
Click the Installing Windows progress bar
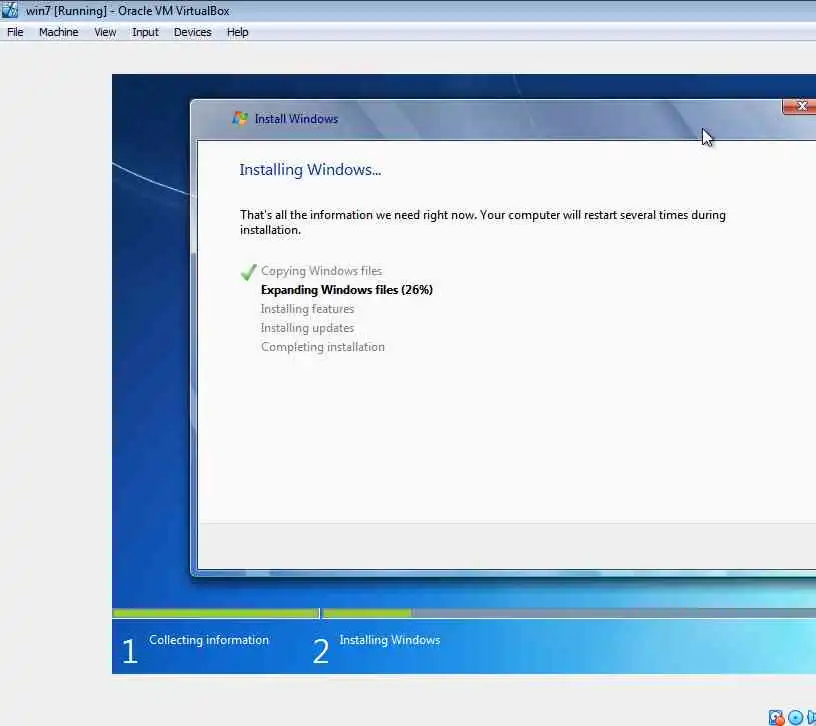coord(569,613)
